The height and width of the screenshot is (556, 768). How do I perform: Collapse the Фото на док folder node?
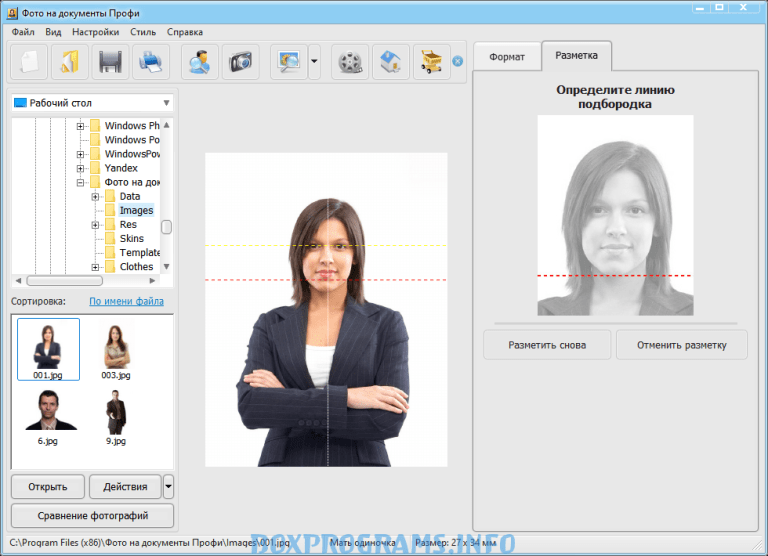click(81, 183)
